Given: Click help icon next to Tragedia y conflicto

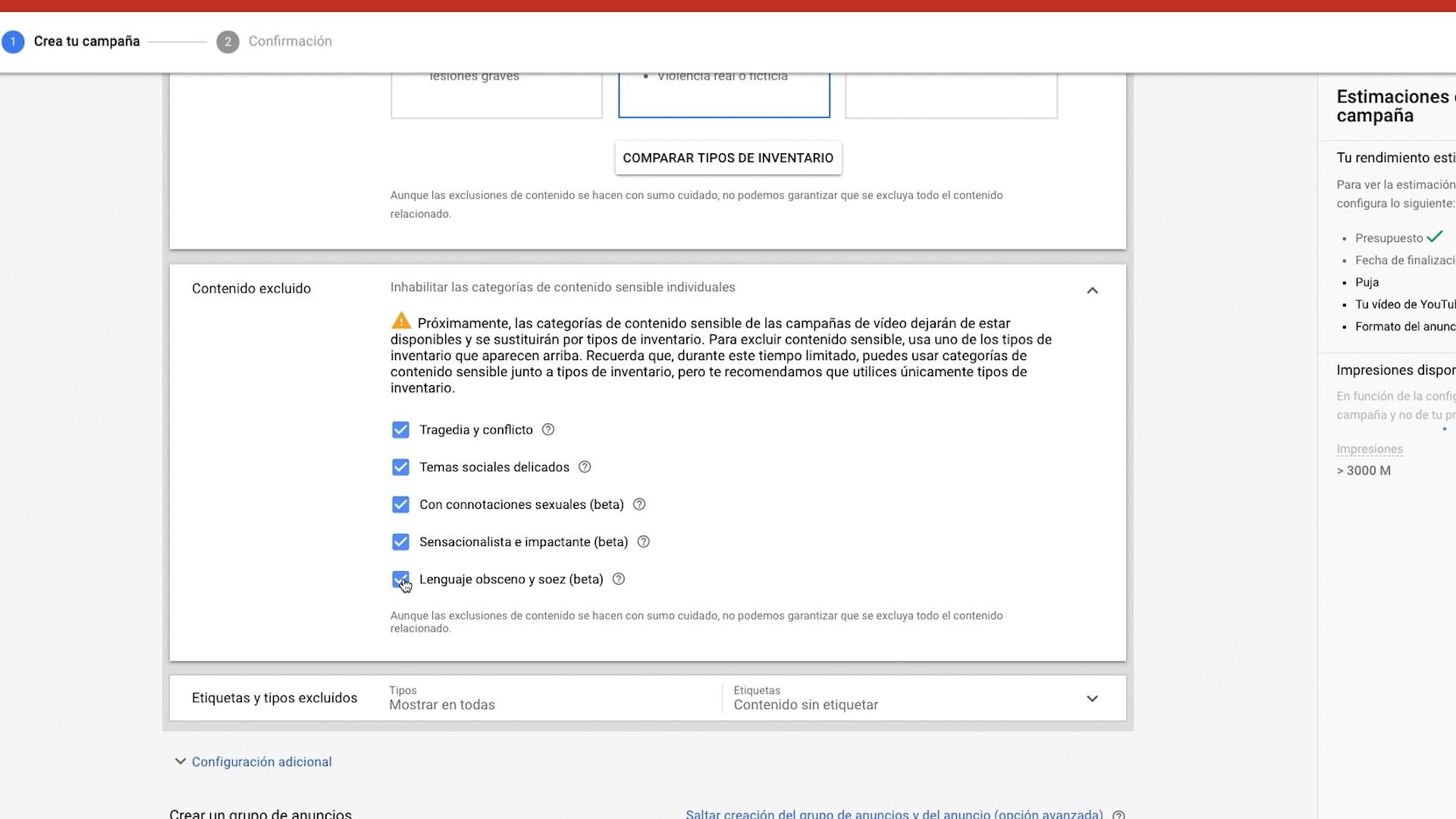Looking at the screenshot, I should 548,430.
